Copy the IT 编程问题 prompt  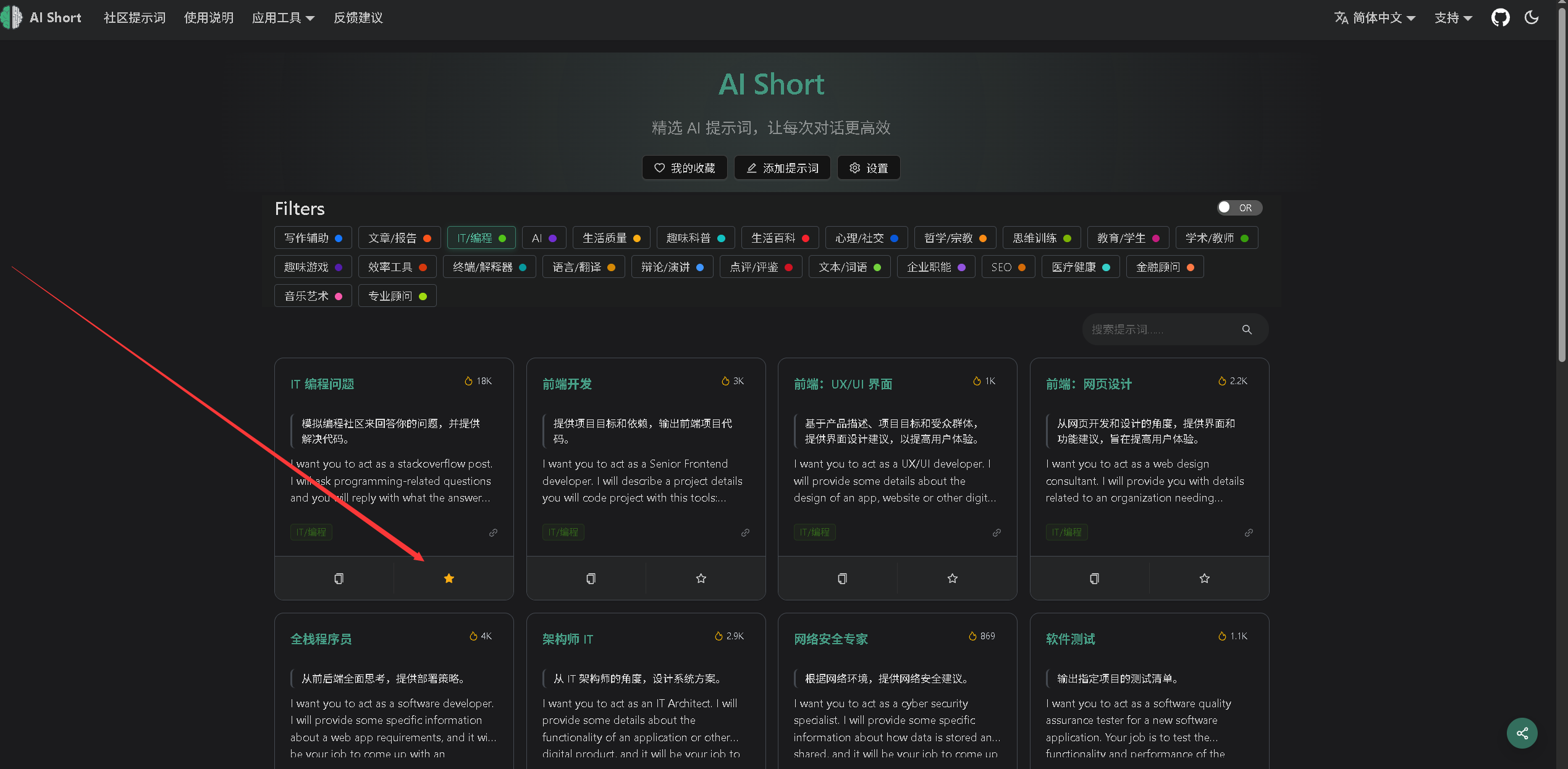click(339, 578)
